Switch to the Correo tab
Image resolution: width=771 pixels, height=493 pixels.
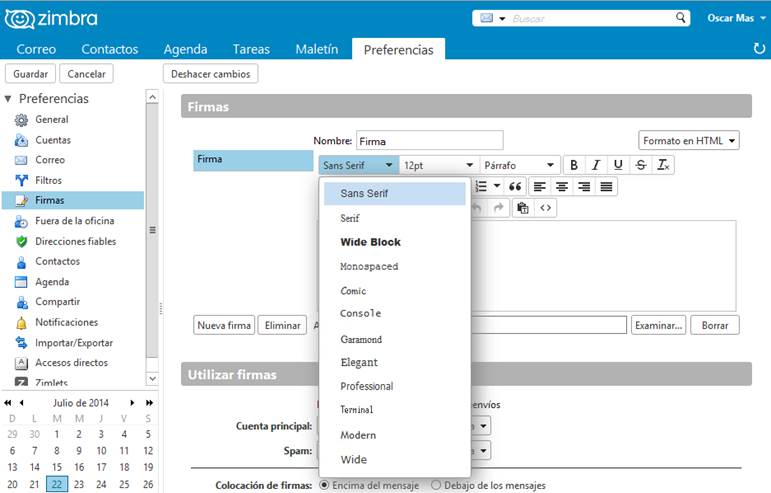click(x=36, y=49)
